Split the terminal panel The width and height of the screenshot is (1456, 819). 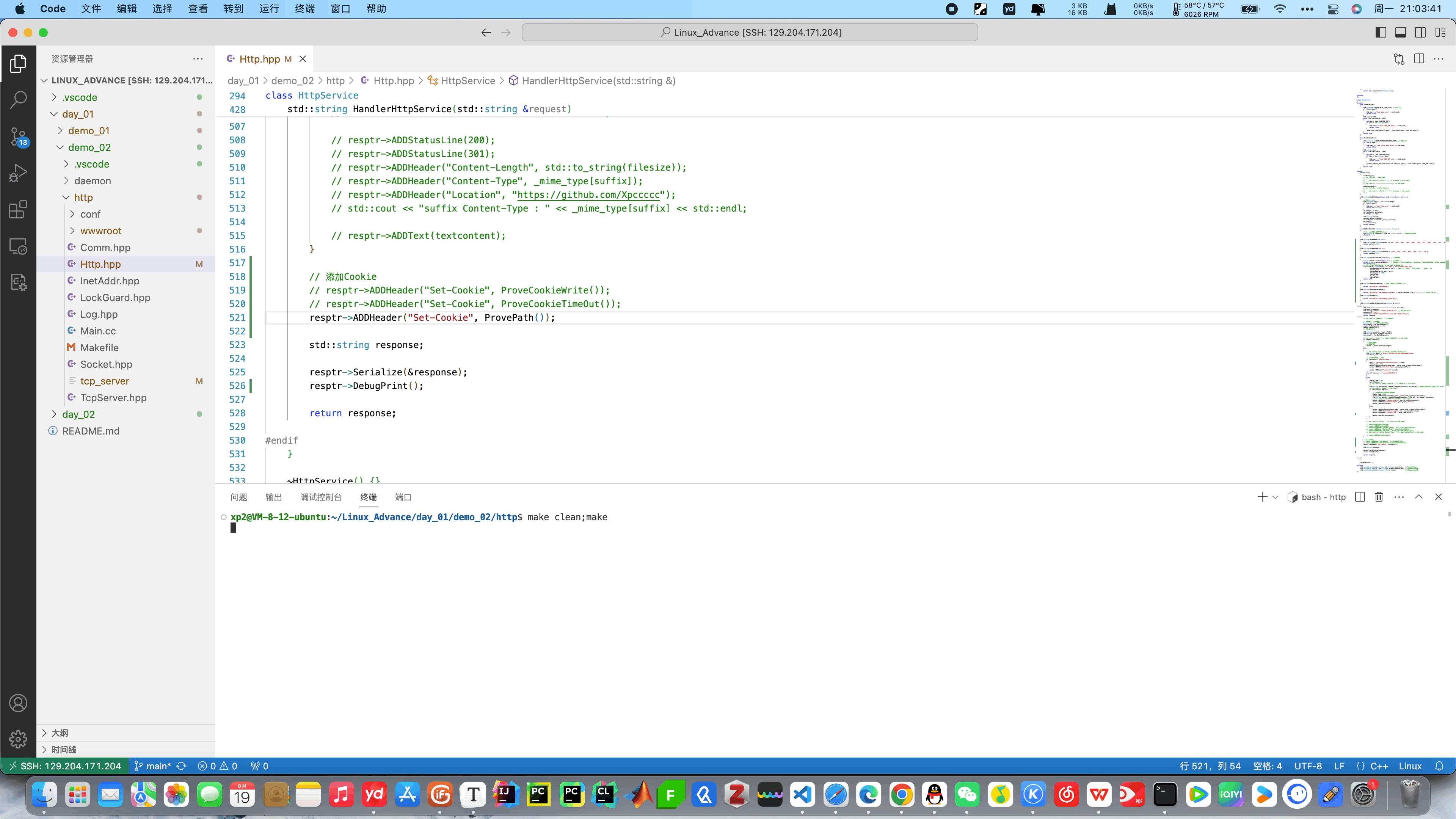(x=1360, y=497)
